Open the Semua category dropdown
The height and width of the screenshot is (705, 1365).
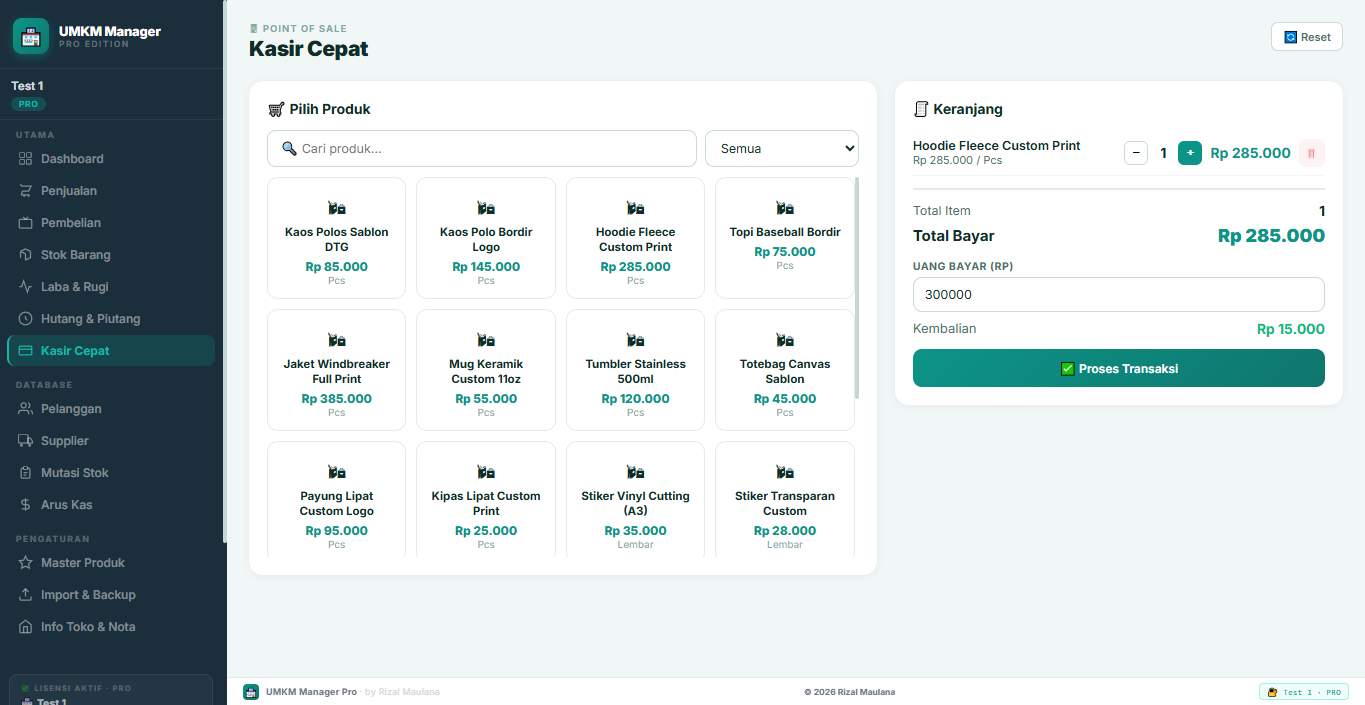[x=782, y=148]
